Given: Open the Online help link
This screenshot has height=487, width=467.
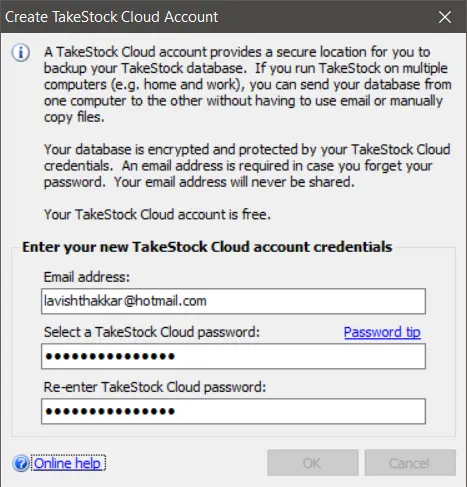Looking at the screenshot, I should [67, 463].
